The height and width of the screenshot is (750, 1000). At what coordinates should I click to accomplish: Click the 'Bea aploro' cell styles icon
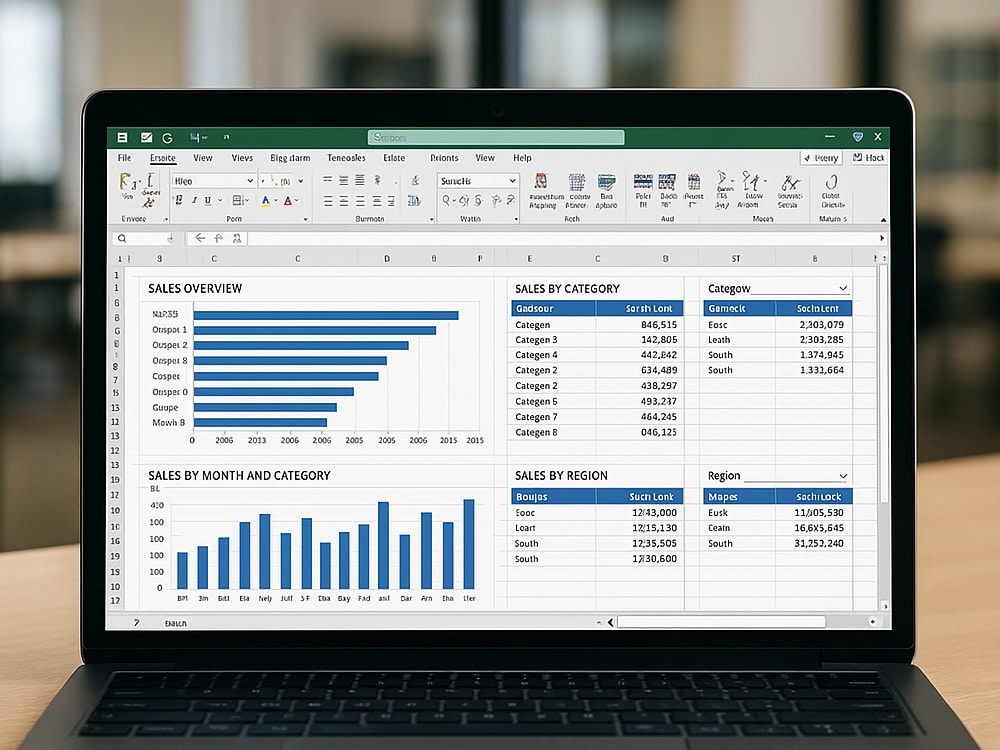pyautogui.click(x=606, y=182)
